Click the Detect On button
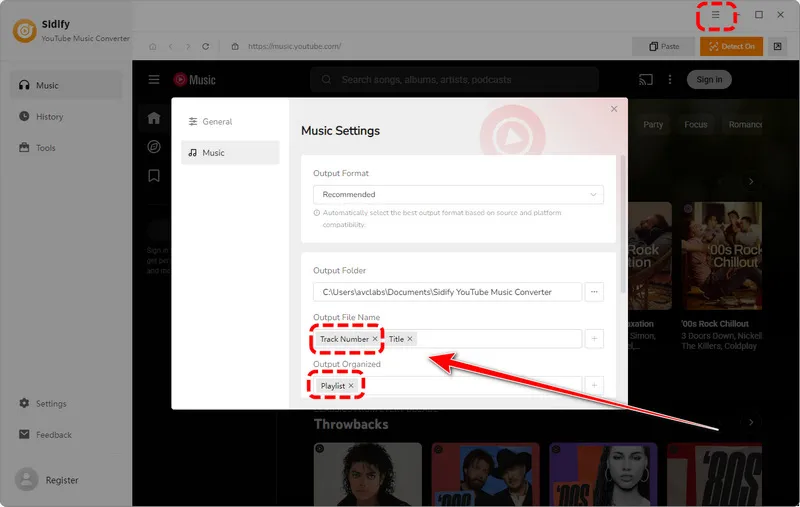Screen dimensions: 800x507 pos(731,46)
